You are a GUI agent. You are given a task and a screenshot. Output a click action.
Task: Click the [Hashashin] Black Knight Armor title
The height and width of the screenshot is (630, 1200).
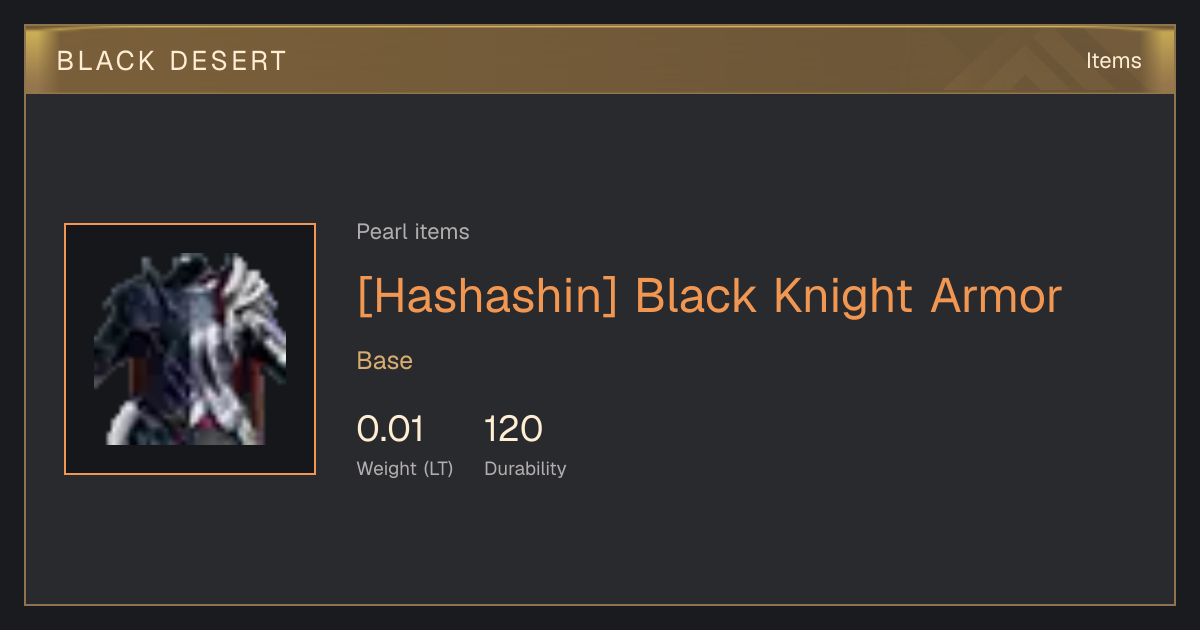tap(709, 297)
